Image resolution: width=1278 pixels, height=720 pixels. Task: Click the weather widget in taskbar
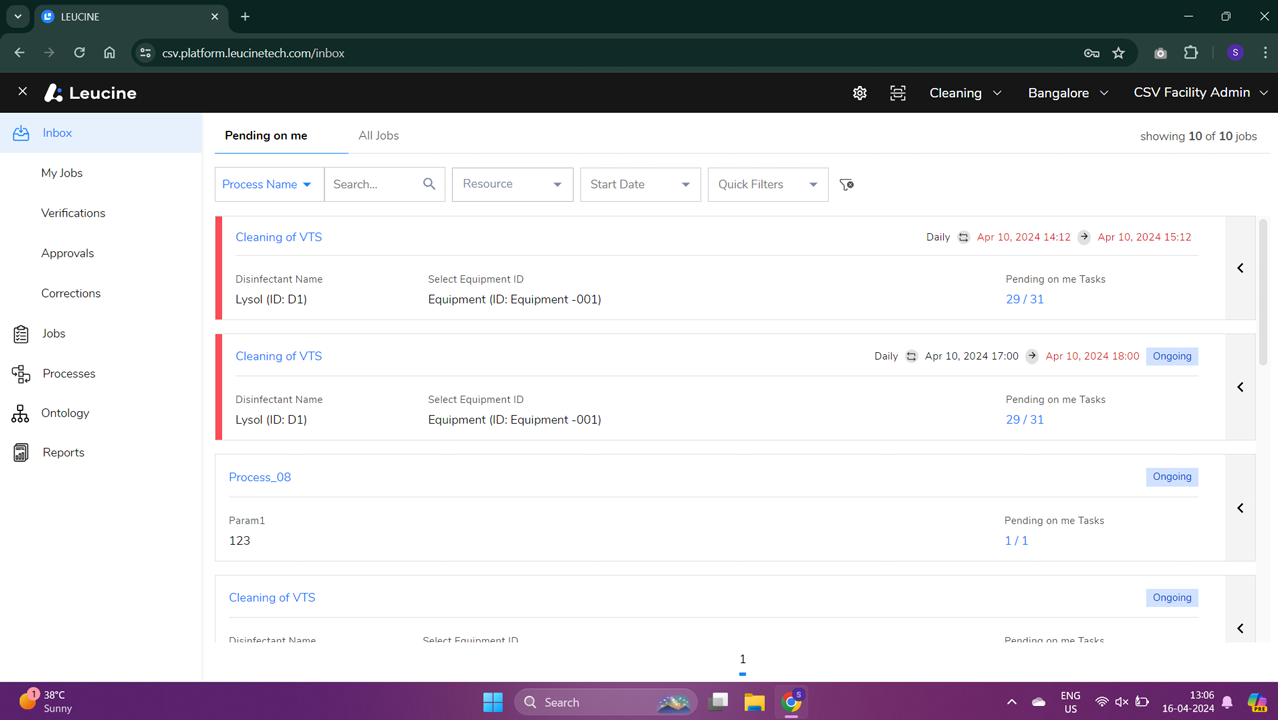45,701
